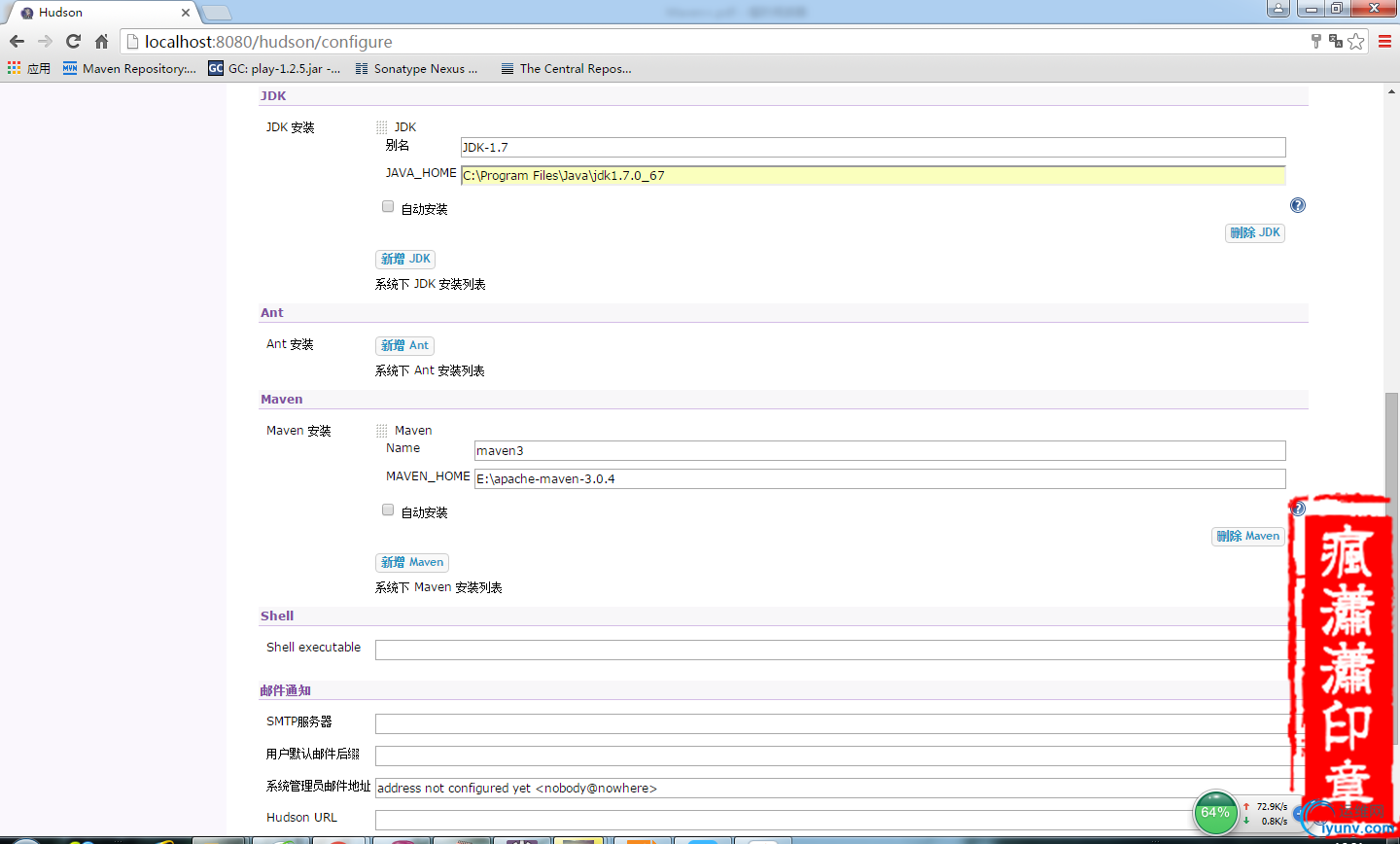Focus the Maven Name field

(880, 450)
